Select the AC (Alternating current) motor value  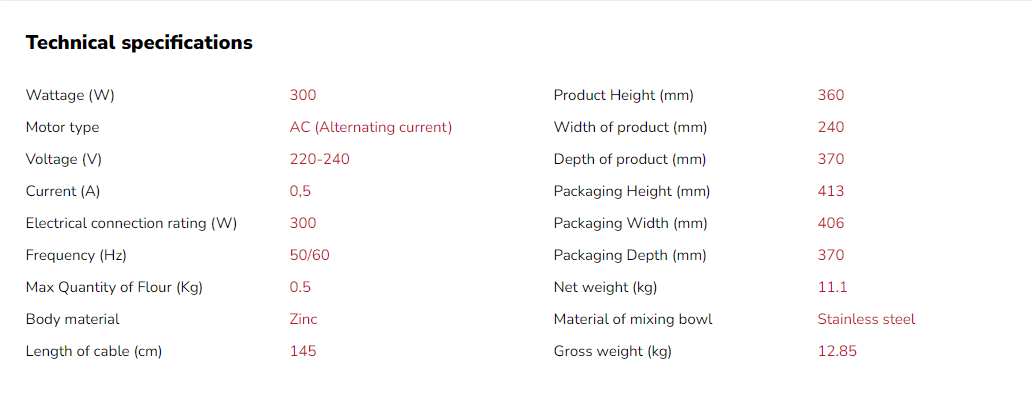(x=371, y=127)
